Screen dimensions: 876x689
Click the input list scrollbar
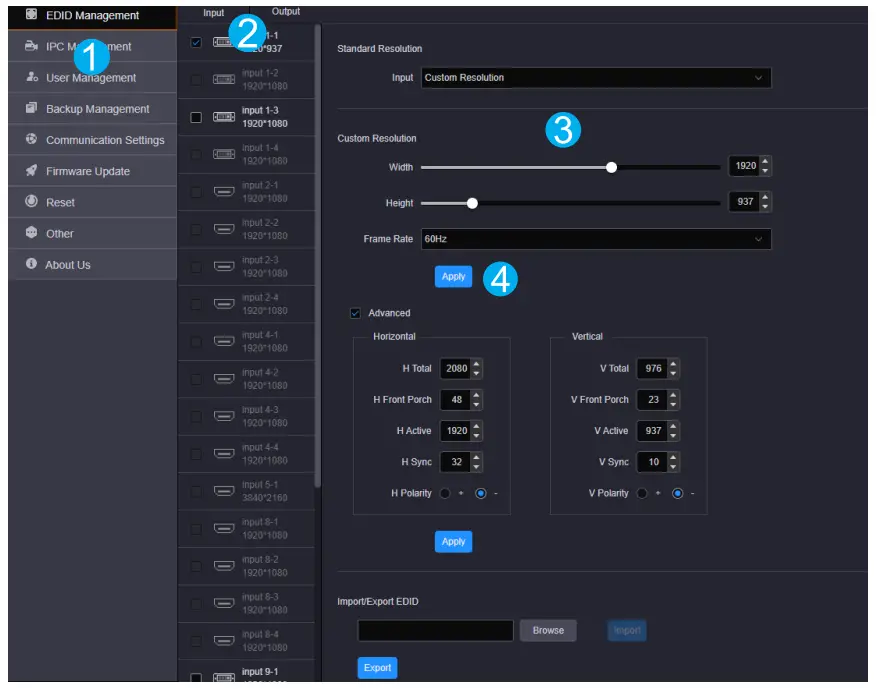click(x=318, y=257)
